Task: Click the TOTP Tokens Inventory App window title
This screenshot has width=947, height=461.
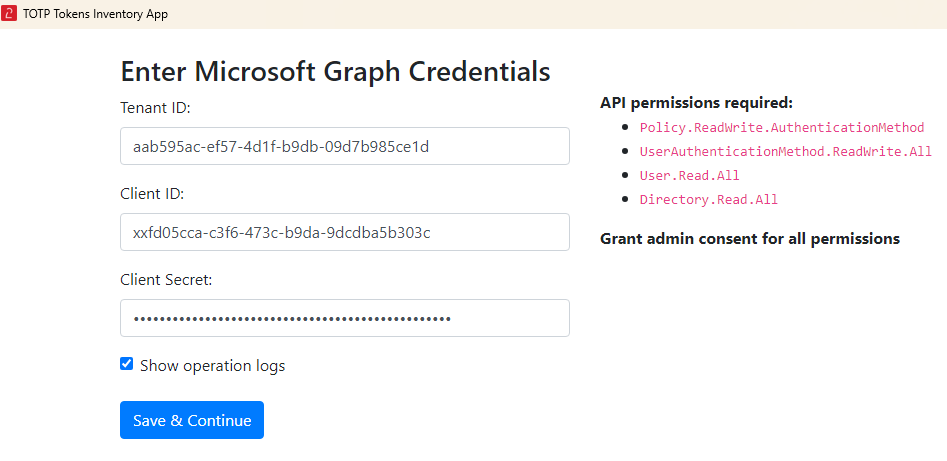Action: (95, 14)
